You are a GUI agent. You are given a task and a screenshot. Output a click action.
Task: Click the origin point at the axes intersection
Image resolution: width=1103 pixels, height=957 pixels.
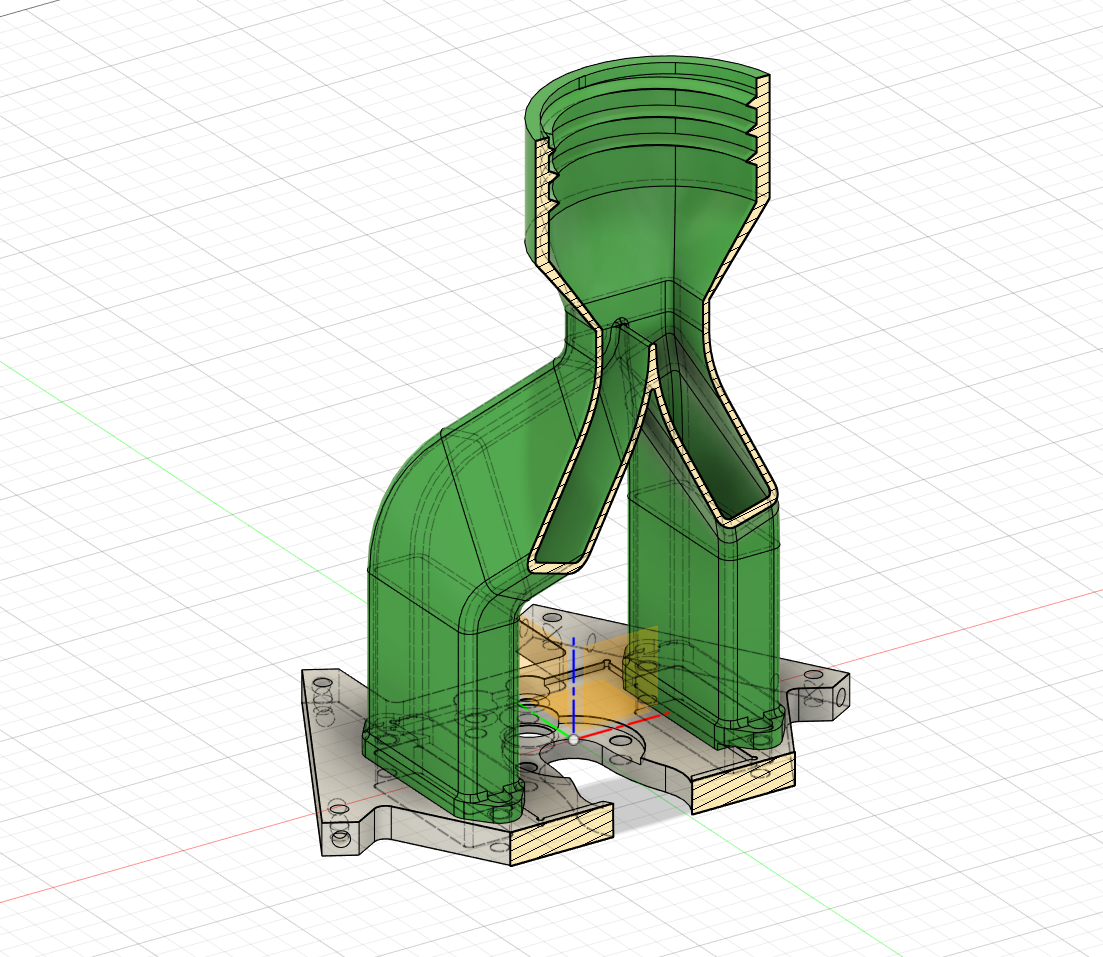click(x=573, y=740)
